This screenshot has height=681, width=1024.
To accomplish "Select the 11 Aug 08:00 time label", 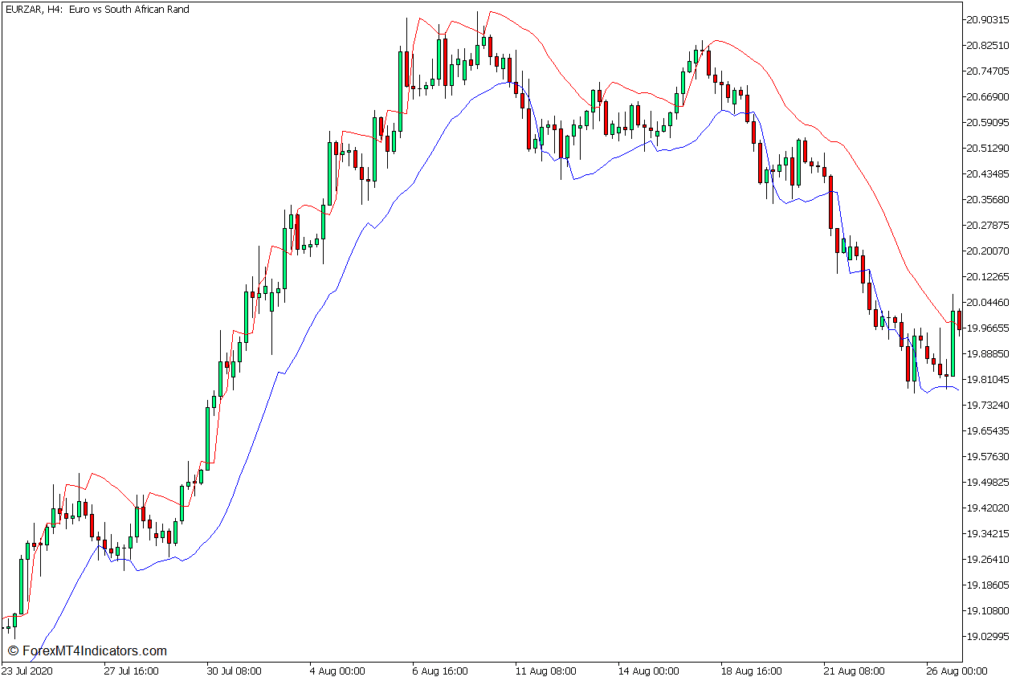I will click(543, 671).
